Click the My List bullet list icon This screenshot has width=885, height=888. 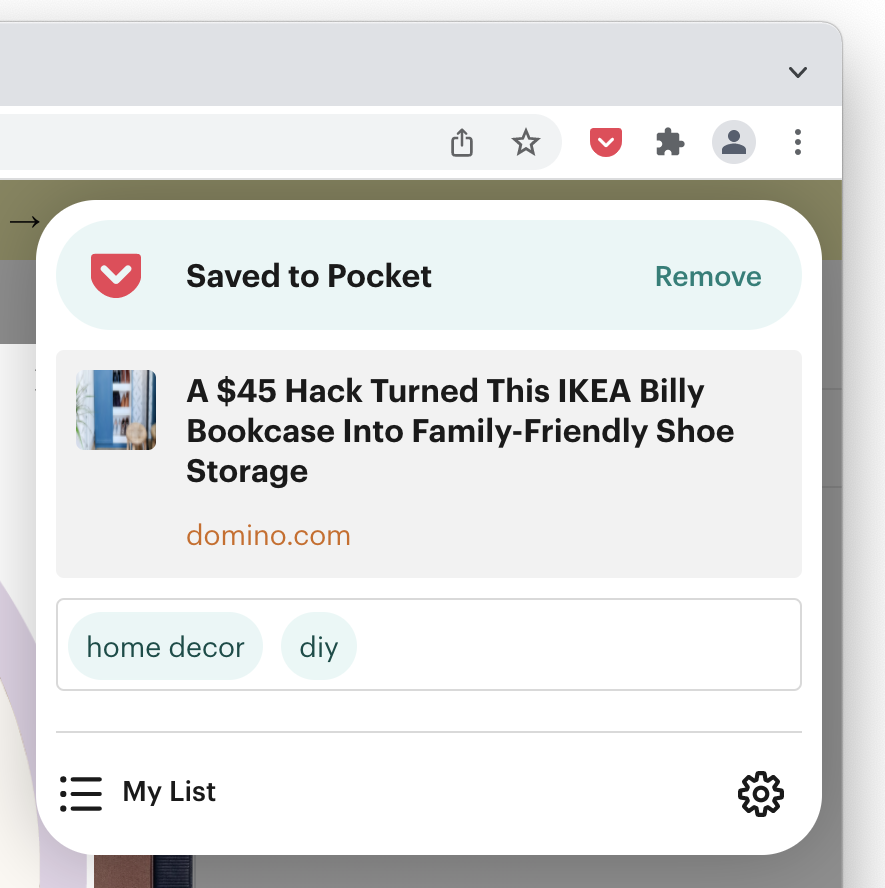point(81,793)
